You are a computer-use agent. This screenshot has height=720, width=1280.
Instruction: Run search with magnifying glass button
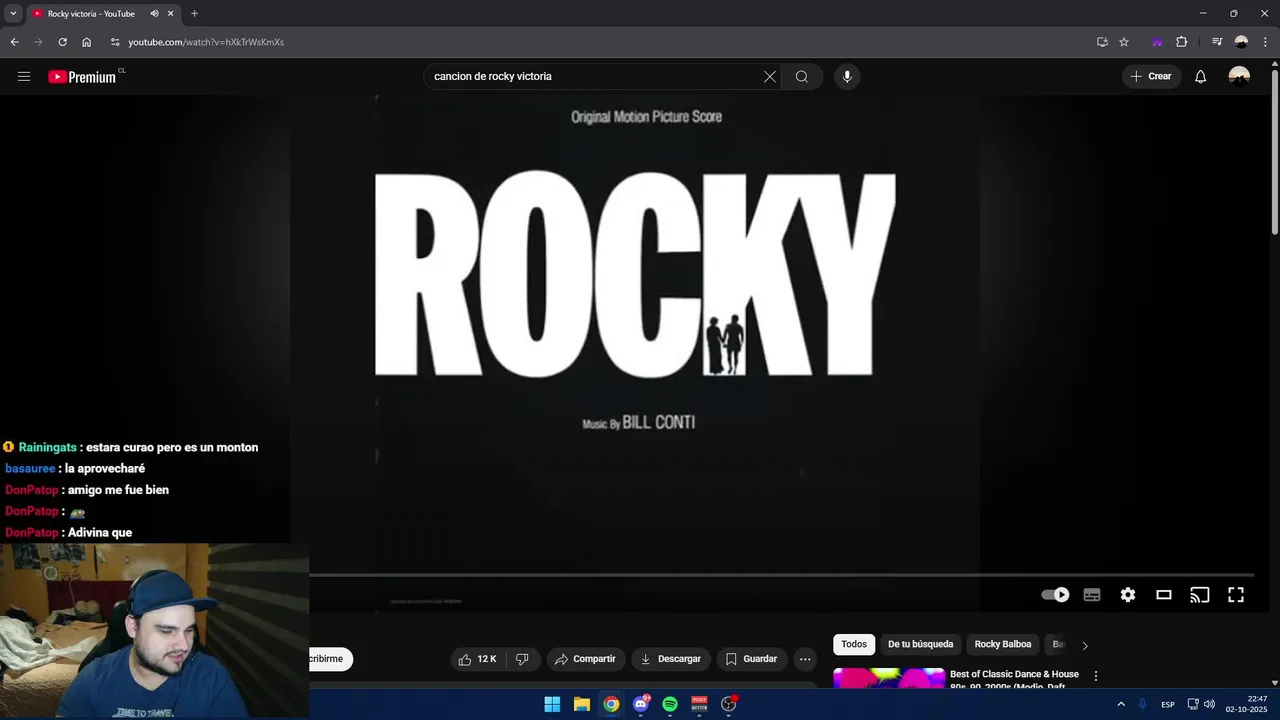point(802,77)
